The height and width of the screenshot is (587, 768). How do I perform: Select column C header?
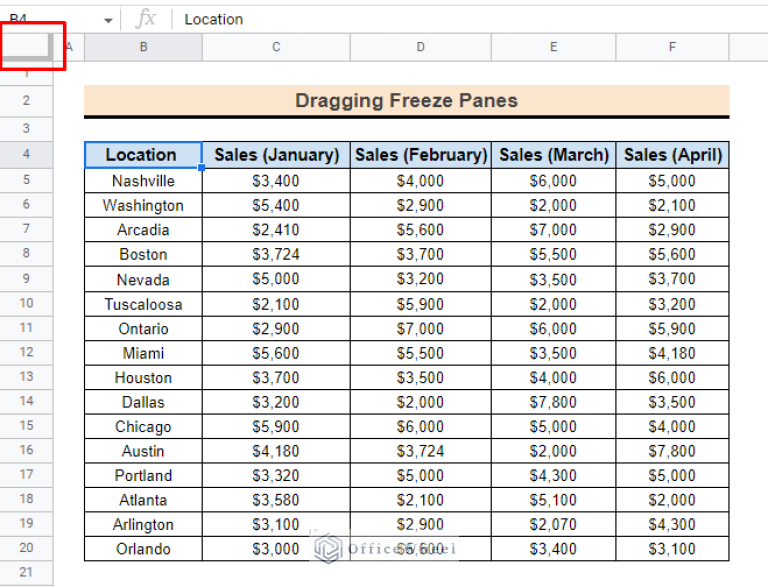pyautogui.click(x=276, y=47)
